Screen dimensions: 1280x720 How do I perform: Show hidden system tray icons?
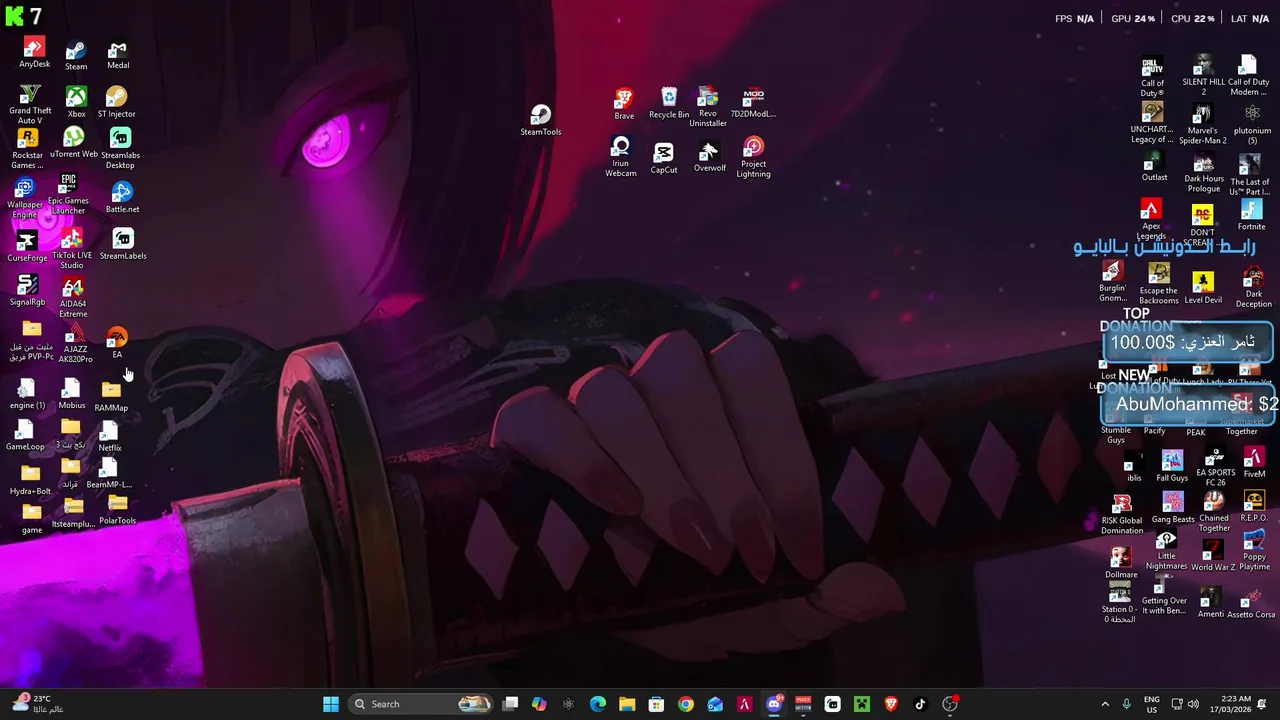pos(1106,704)
